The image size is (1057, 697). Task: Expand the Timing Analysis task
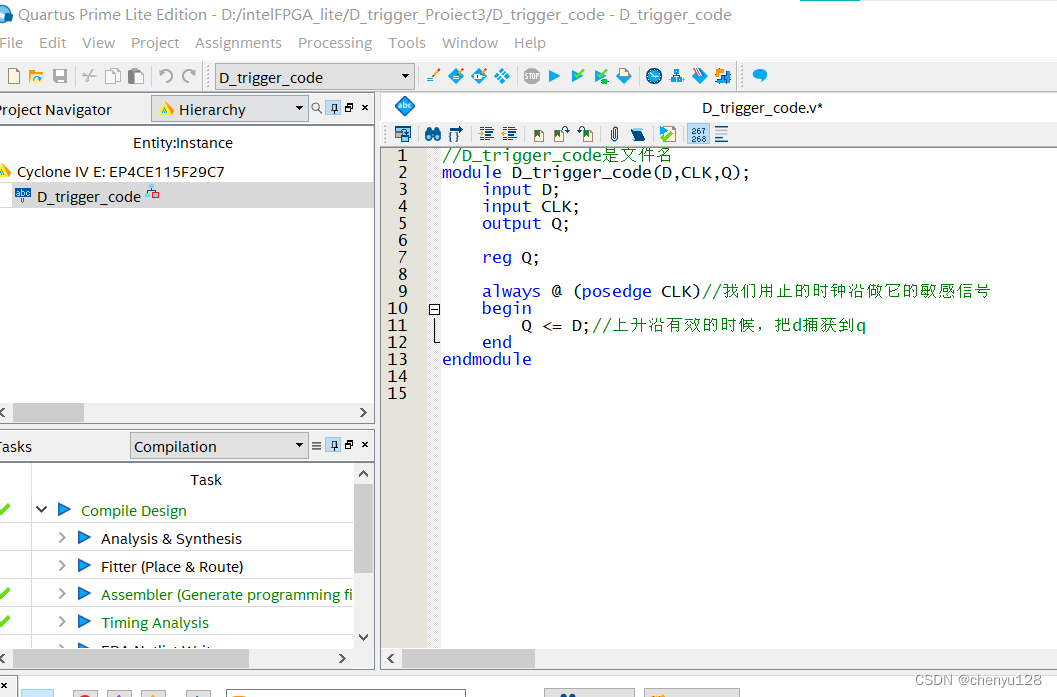tap(62, 622)
